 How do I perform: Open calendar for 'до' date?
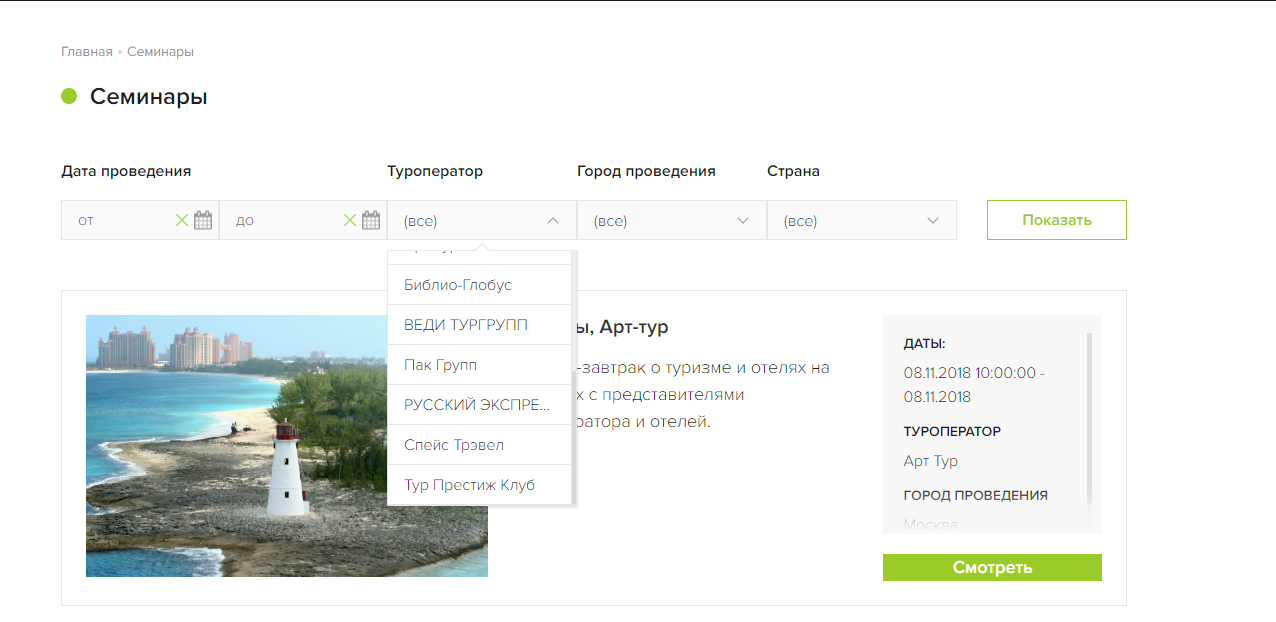click(x=371, y=221)
